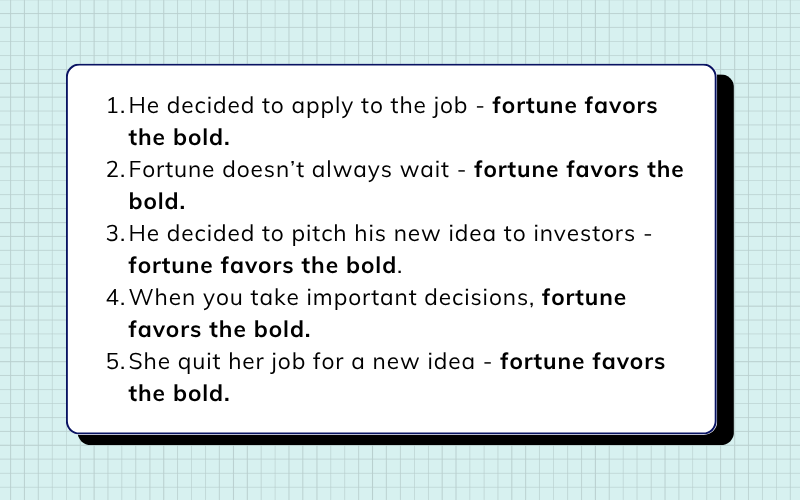This screenshot has width=800, height=500.
Task: Click bold 'fortune favors' in sentence five
Action: [x=583, y=362]
